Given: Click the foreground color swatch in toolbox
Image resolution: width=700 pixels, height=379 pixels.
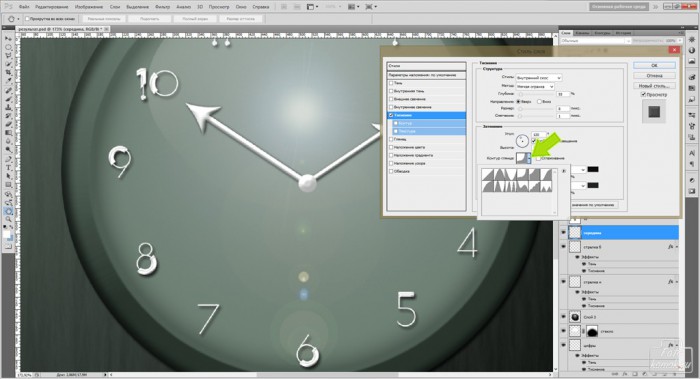Looking at the screenshot, I should [7, 234].
